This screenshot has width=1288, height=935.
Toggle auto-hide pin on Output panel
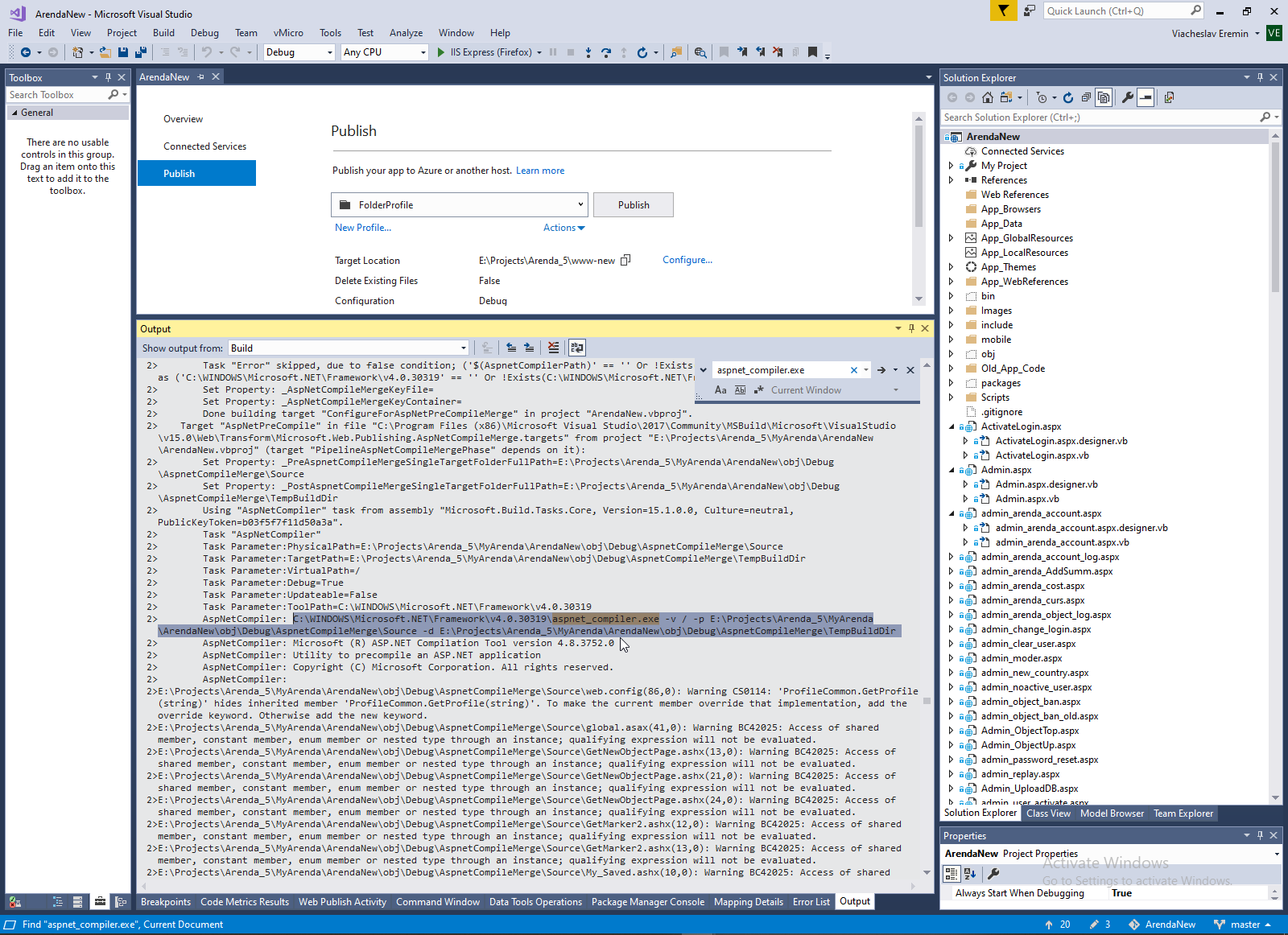(x=911, y=328)
